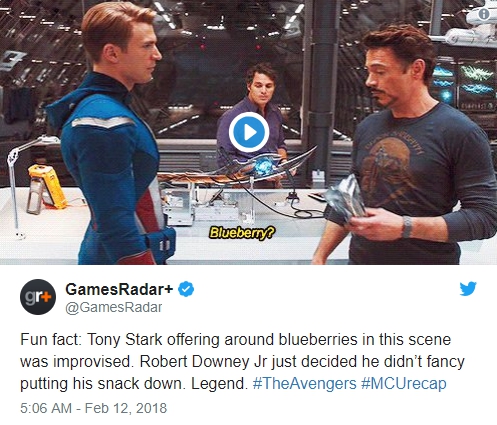Screen dimensions: 497x425
Task: Follow the #TheAvengers hashtag
Action: tap(305, 383)
